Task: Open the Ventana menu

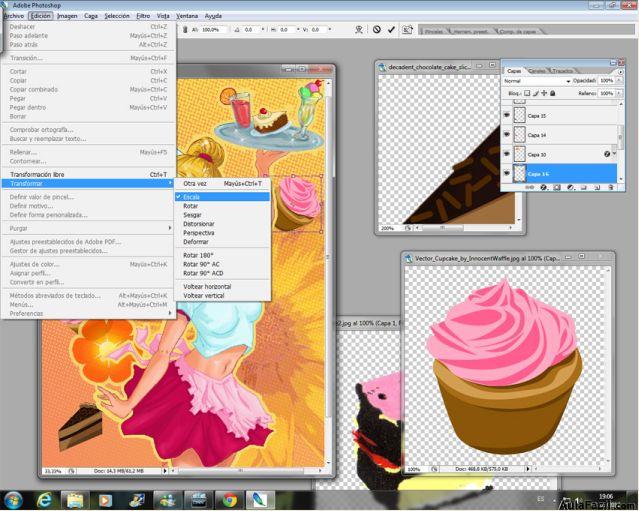Action: pos(187,16)
